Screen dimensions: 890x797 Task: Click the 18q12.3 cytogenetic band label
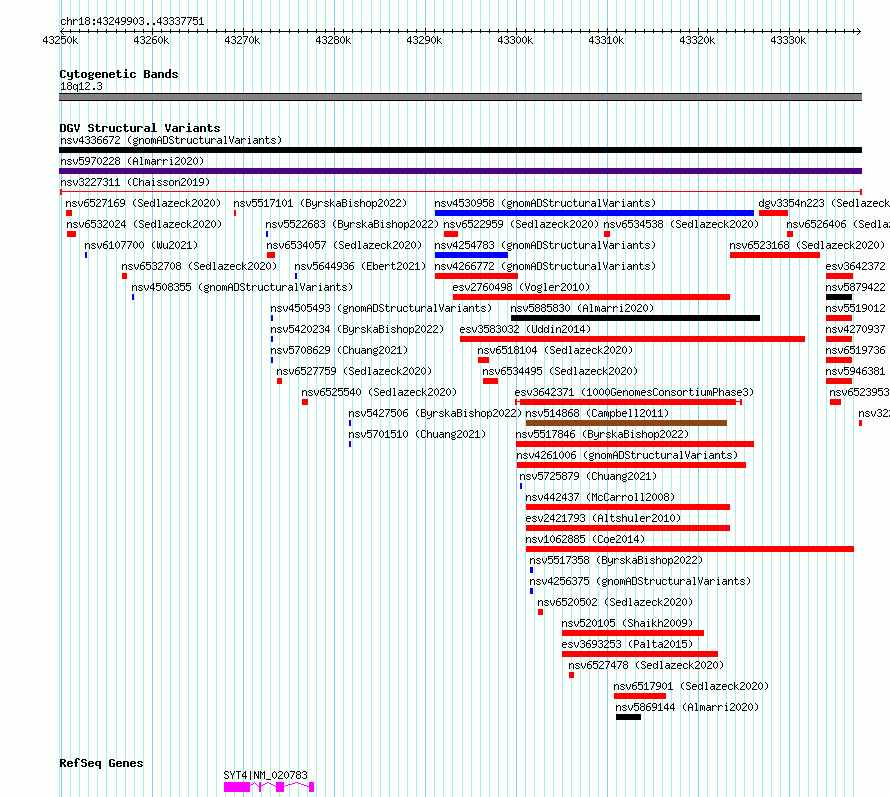point(81,86)
